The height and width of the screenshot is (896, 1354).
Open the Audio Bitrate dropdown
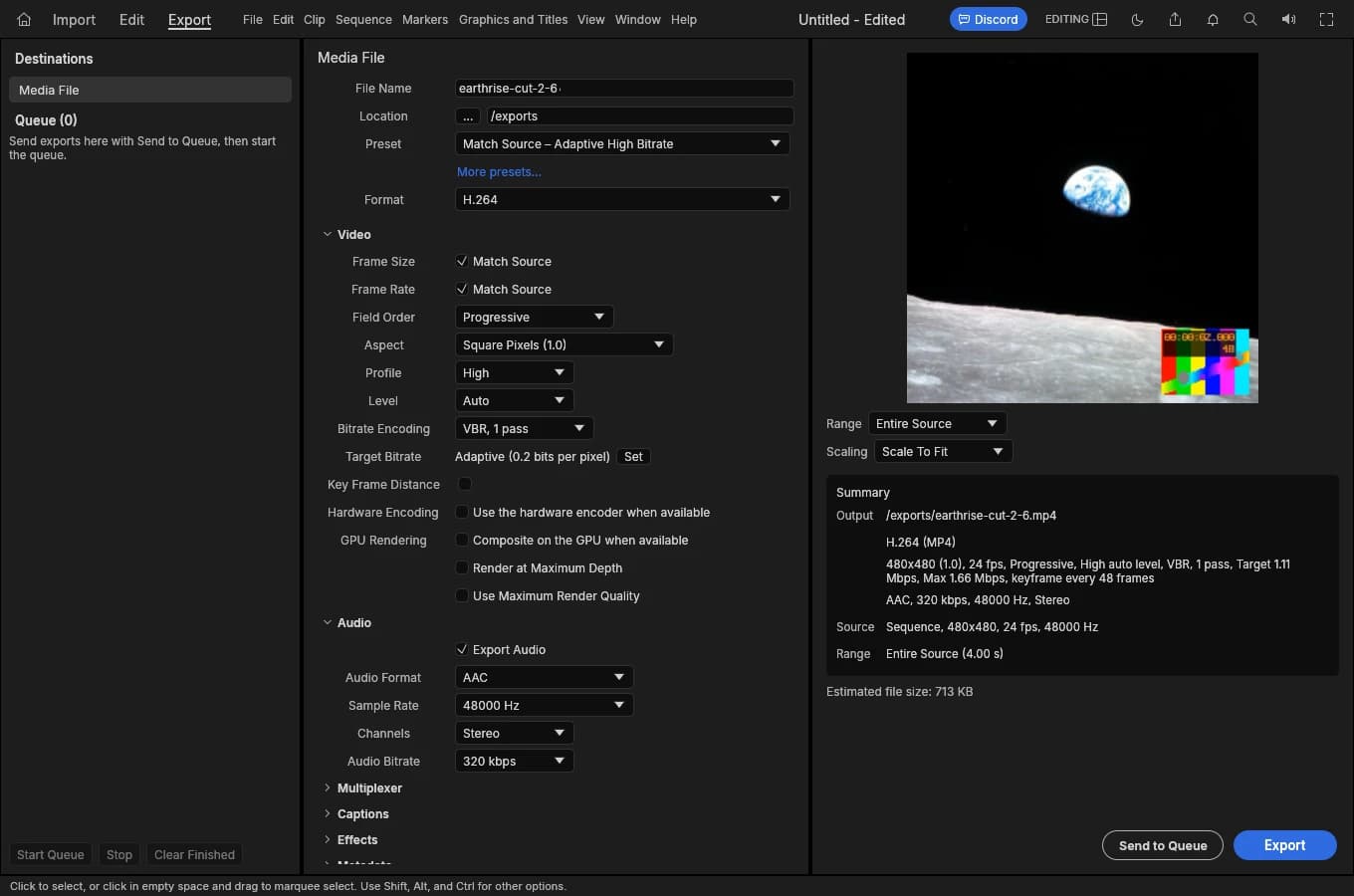tap(514, 761)
